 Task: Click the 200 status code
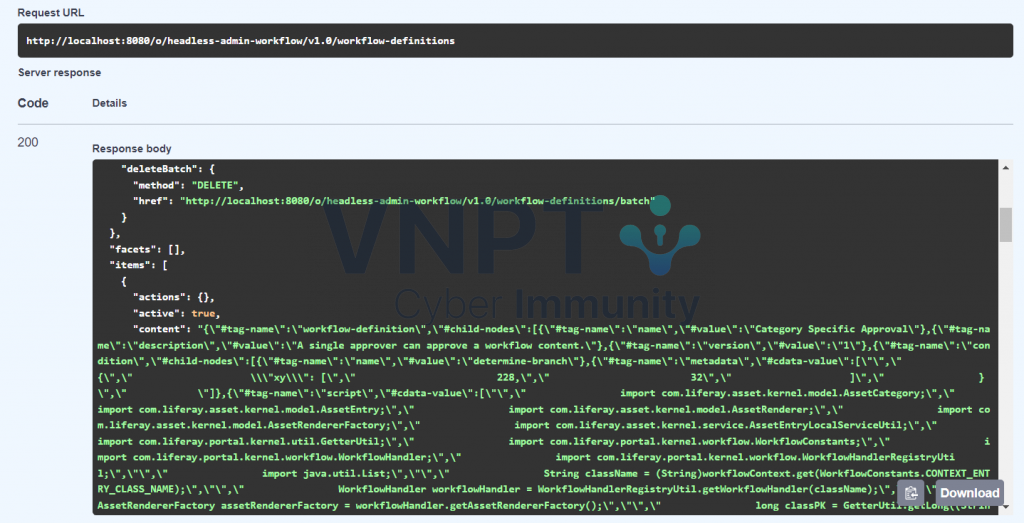point(28,143)
